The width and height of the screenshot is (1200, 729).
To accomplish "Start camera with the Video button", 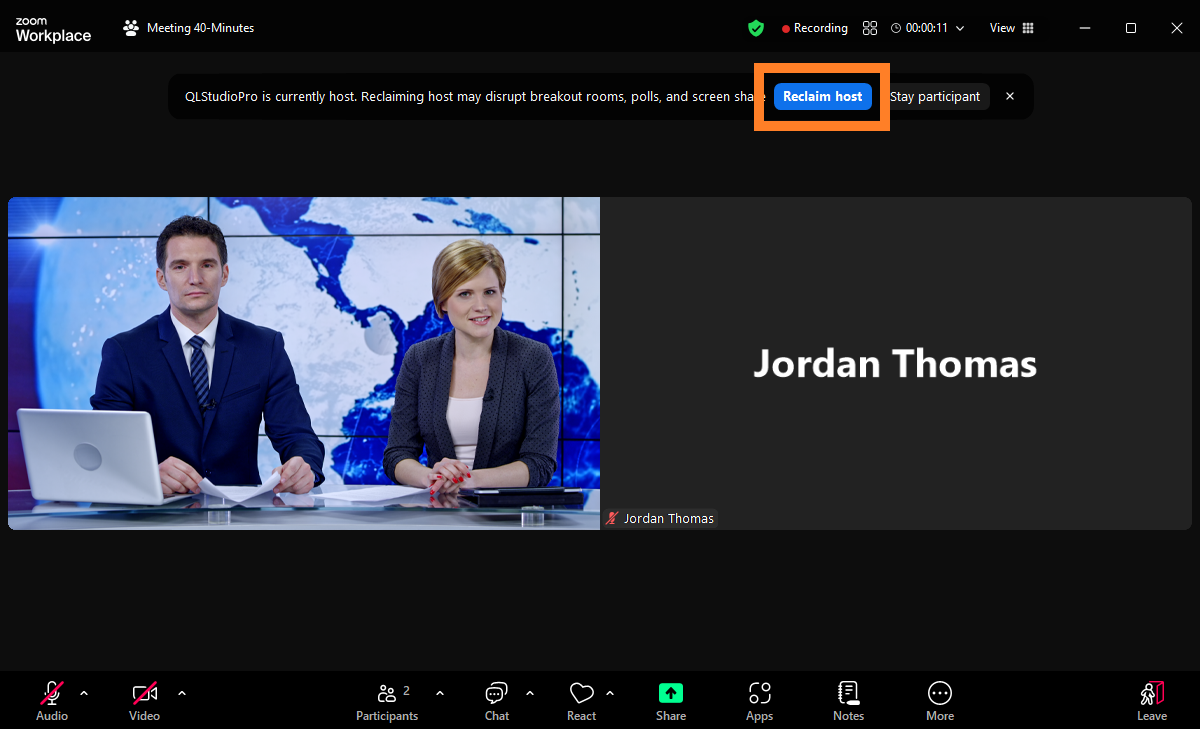I will 145,700.
